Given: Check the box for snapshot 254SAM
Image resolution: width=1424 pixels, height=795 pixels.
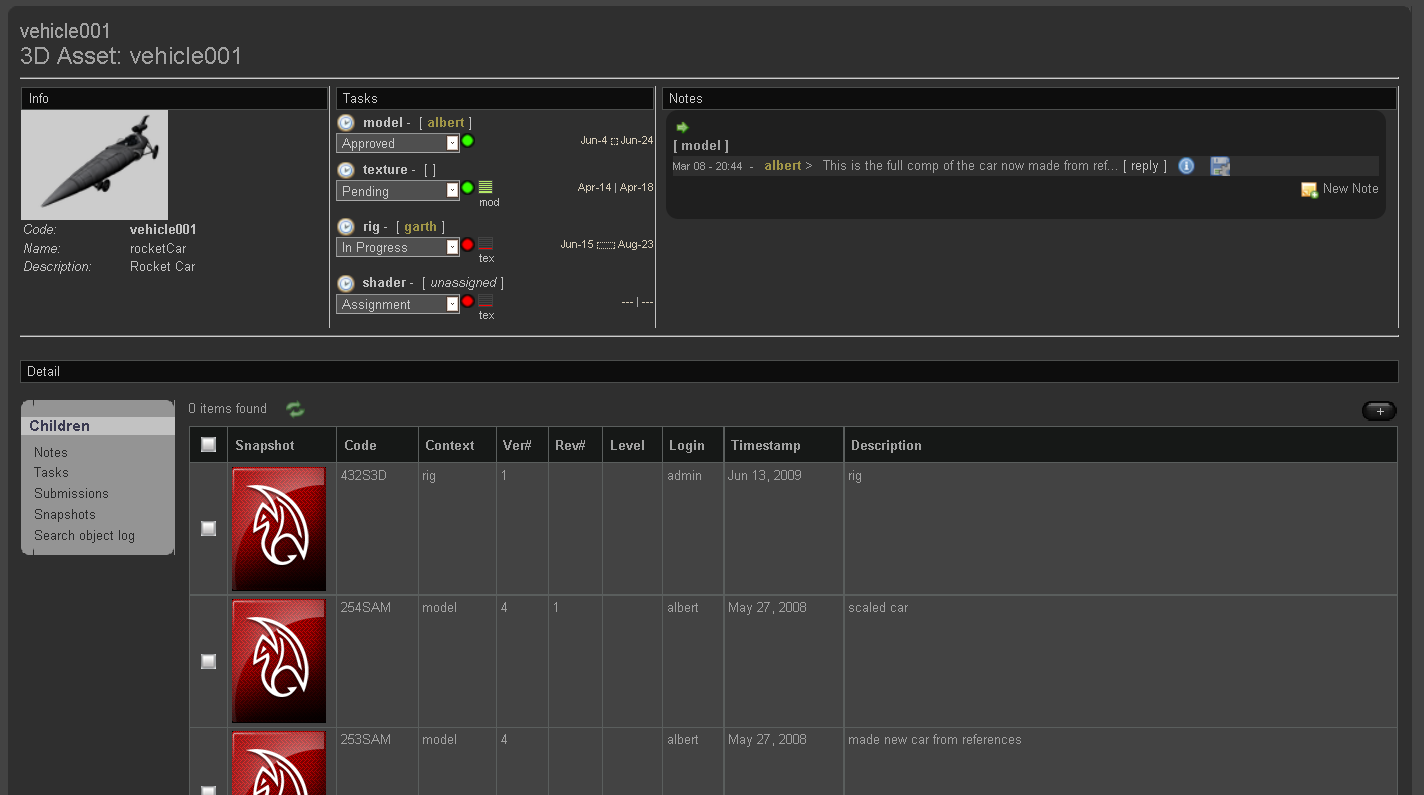Looking at the screenshot, I should (x=208, y=661).
